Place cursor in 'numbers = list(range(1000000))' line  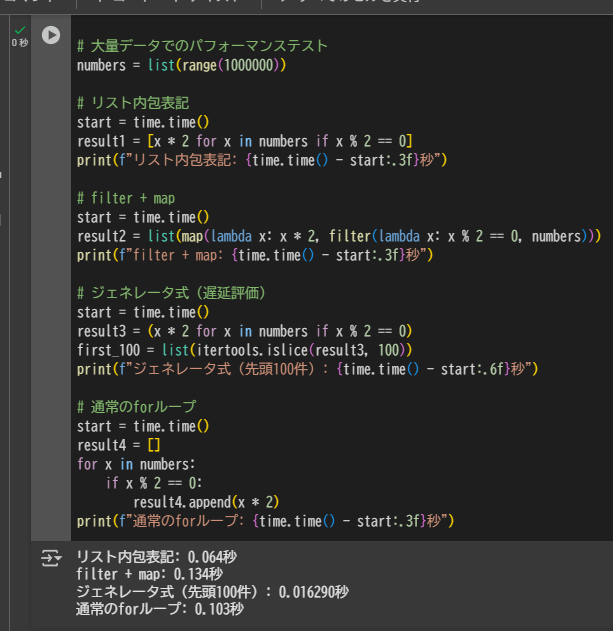pos(182,65)
